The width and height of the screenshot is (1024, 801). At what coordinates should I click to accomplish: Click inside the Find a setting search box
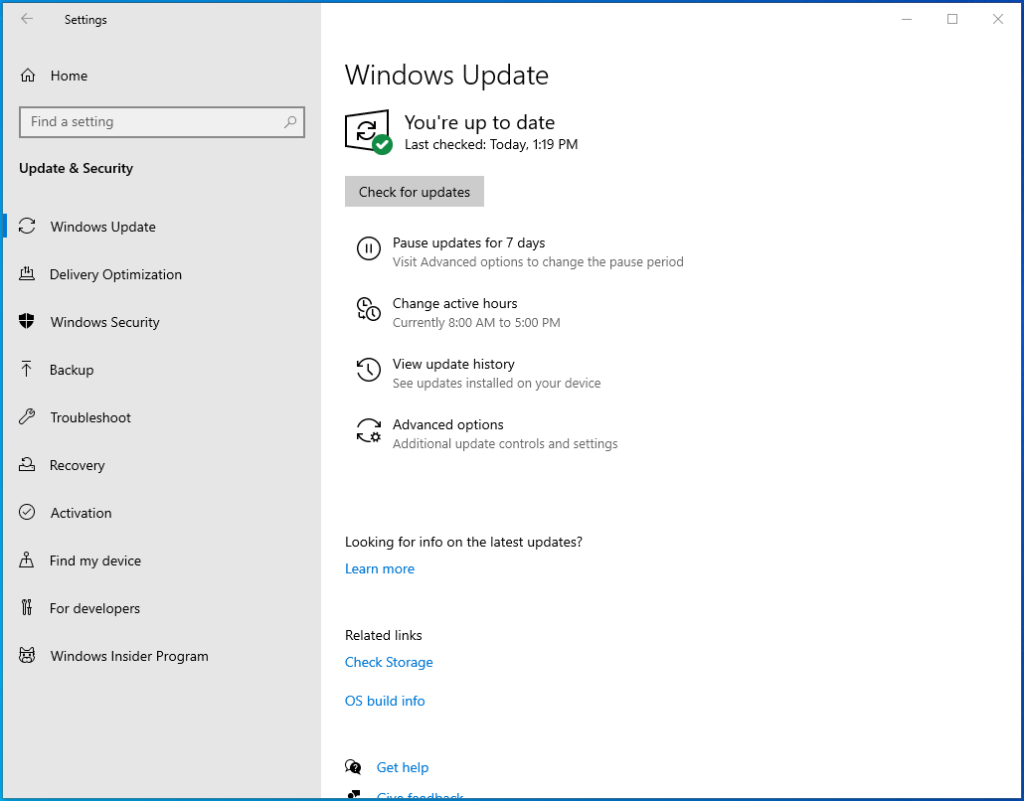coord(162,121)
